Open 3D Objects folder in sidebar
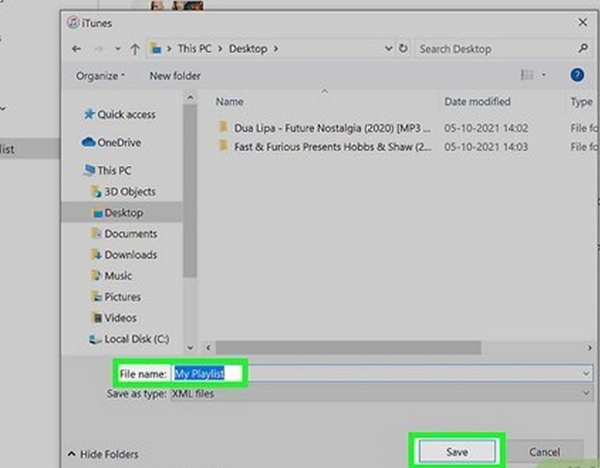600x468 pixels. pos(123,191)
